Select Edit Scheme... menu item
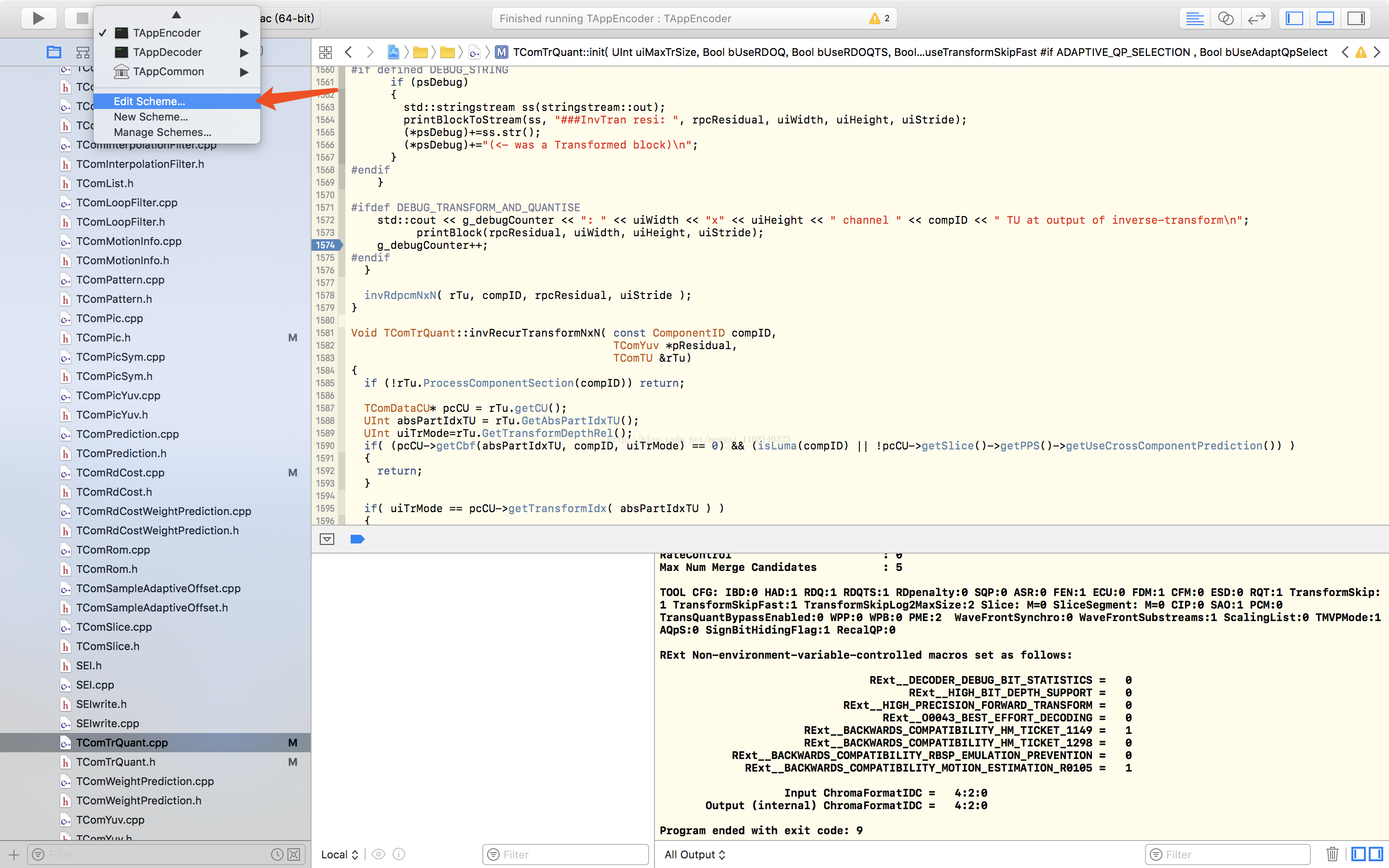 pos(149,101)
